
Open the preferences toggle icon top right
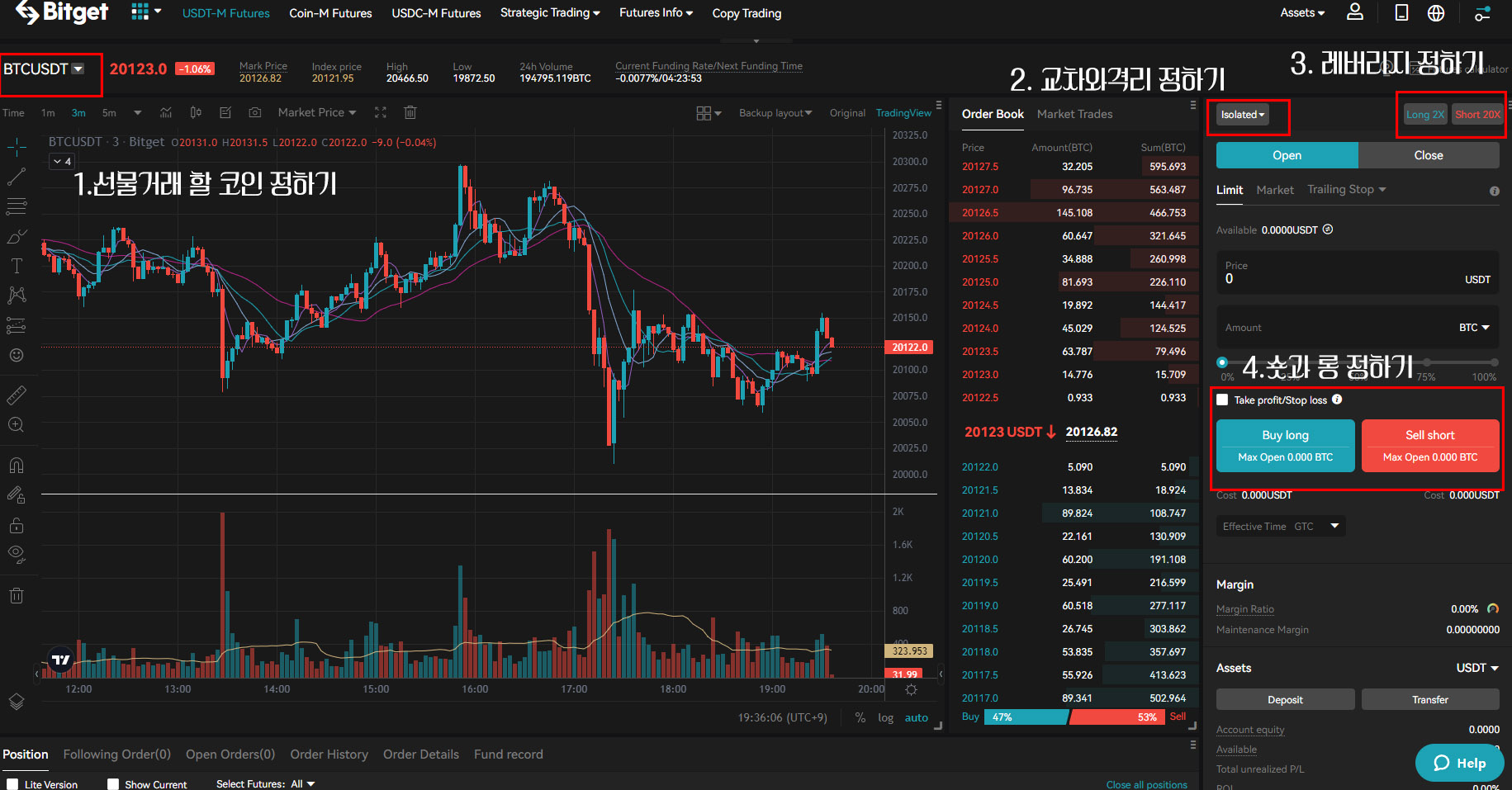coord(1483,13)
